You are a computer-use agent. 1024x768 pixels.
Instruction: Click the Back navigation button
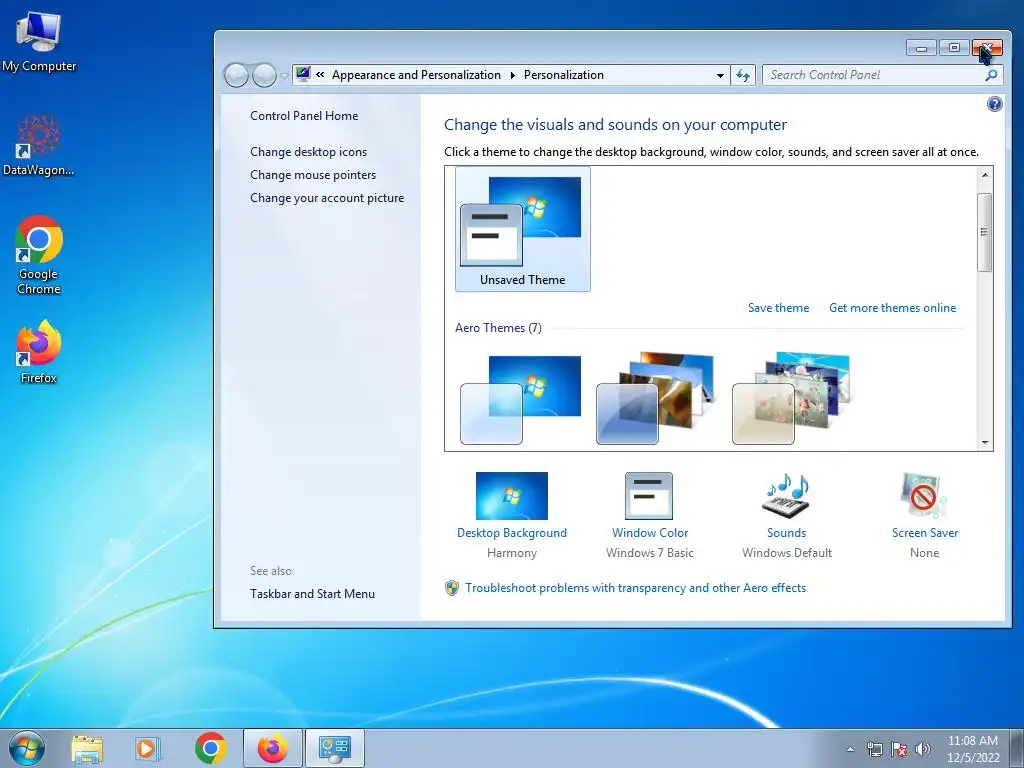(236, 76)
